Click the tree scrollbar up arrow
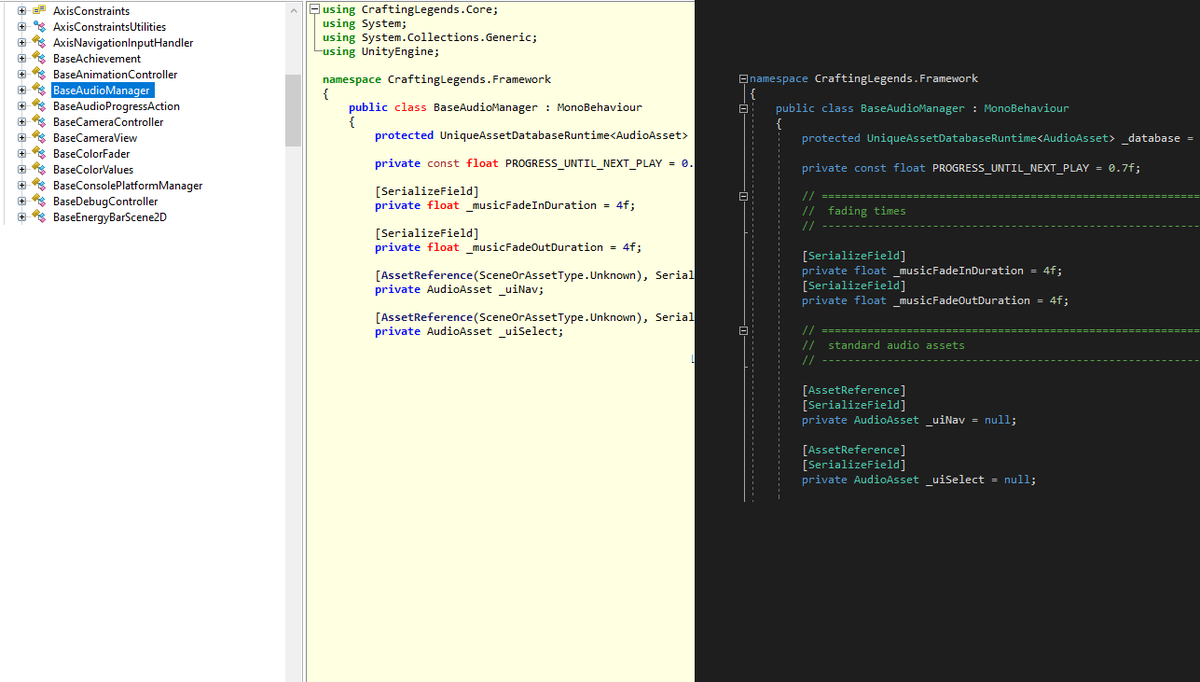Viewport: 1200px width, 682px height. 293,9
